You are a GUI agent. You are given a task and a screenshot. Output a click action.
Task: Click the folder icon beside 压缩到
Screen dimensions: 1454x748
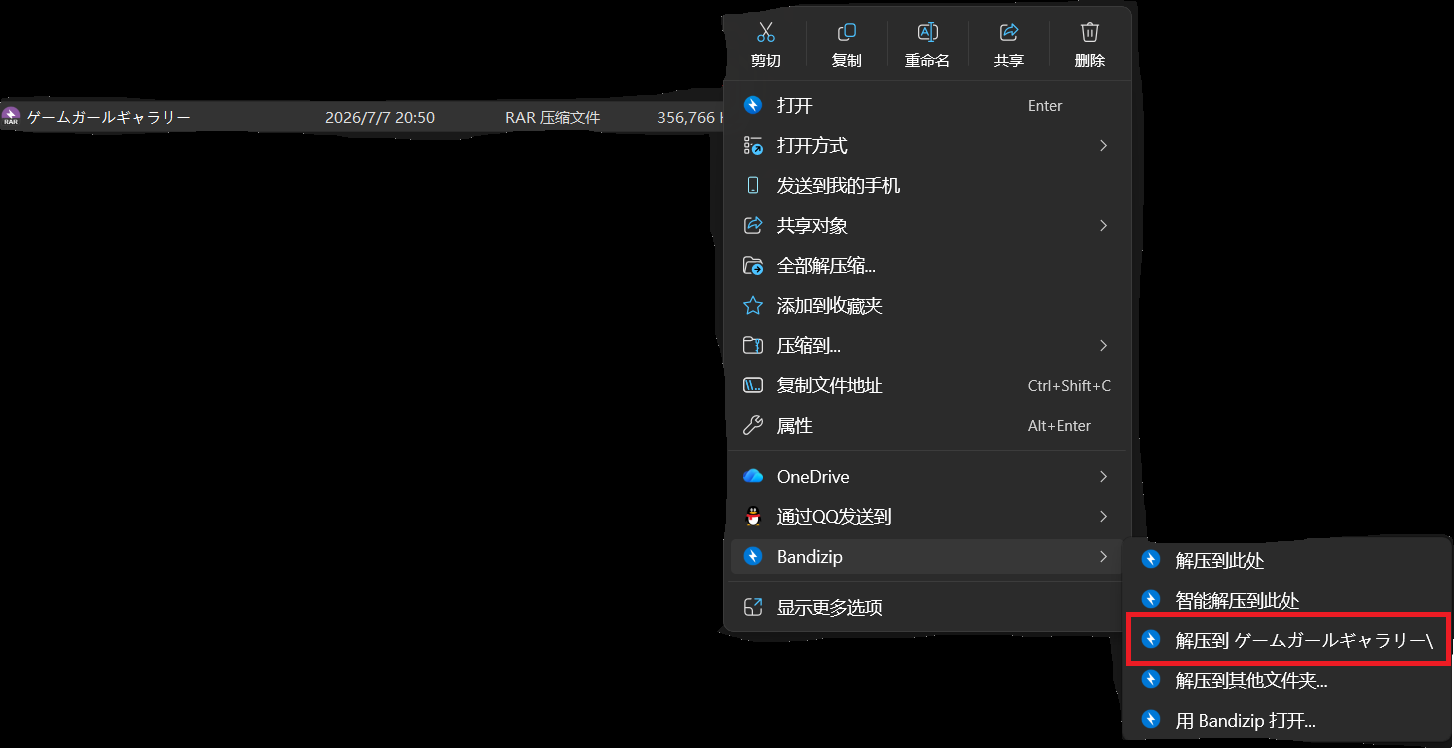tap(753, 345)
